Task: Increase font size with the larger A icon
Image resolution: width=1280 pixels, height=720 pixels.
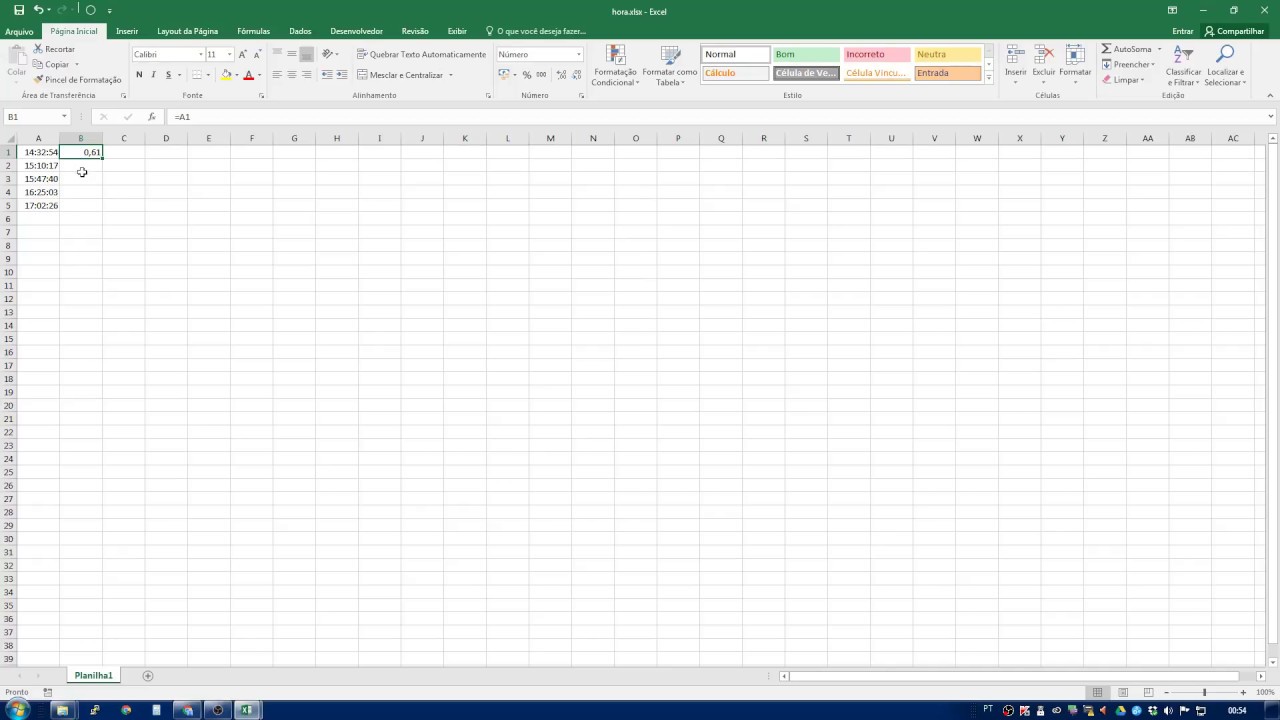Action: (242, 54)
